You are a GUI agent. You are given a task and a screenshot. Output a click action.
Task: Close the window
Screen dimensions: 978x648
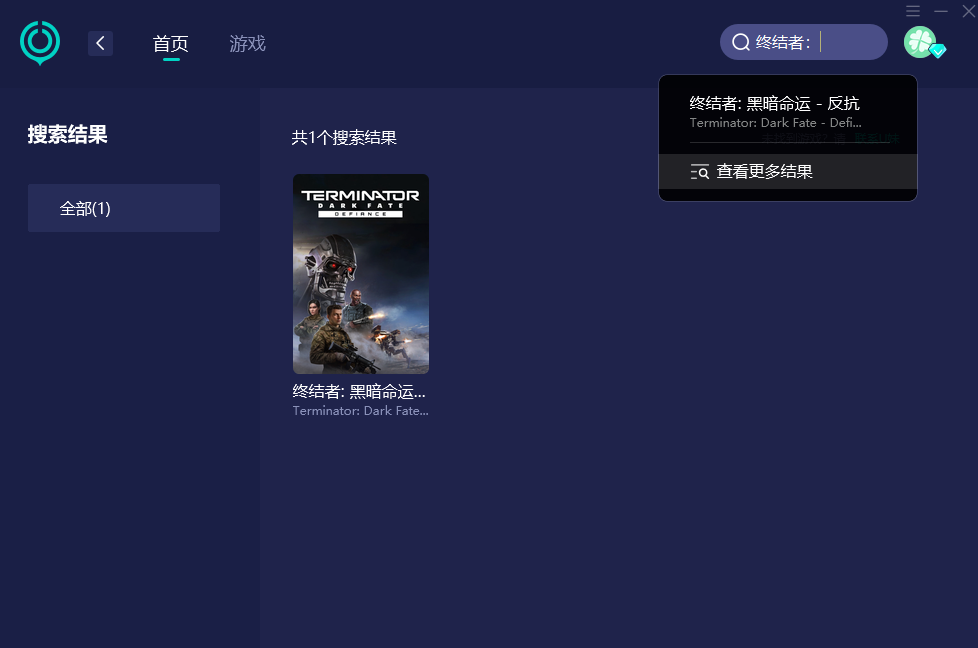click(969, 11)
